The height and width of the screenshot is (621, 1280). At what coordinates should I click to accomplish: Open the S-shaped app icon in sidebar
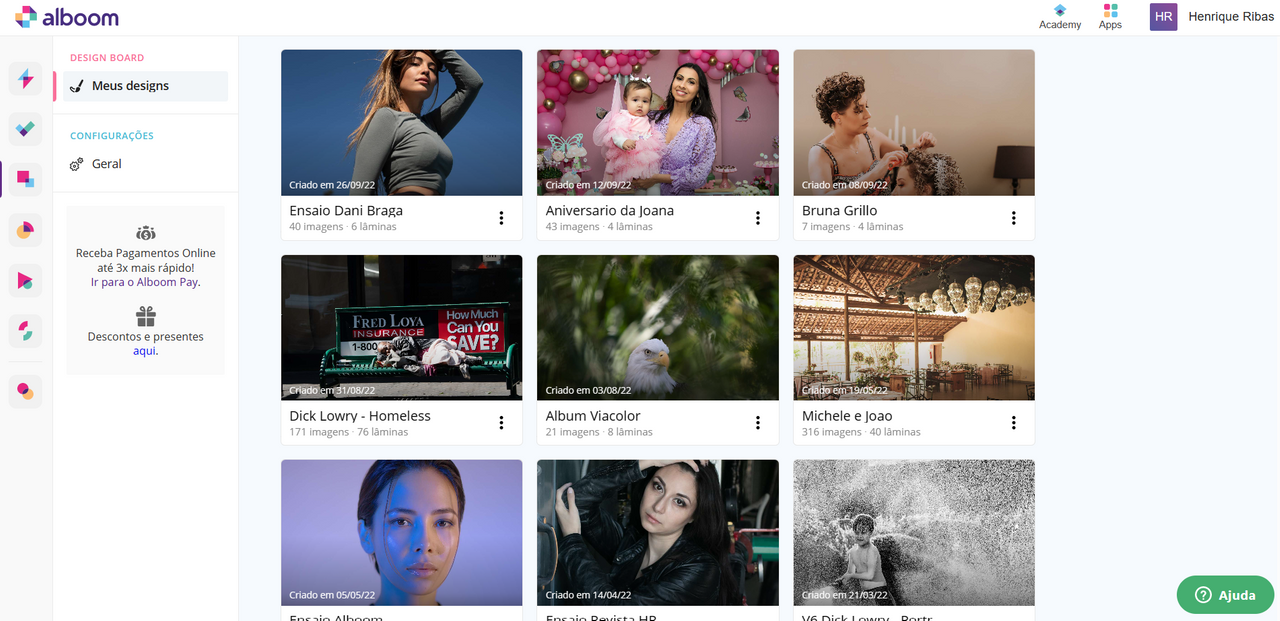[x=26, y=331]
